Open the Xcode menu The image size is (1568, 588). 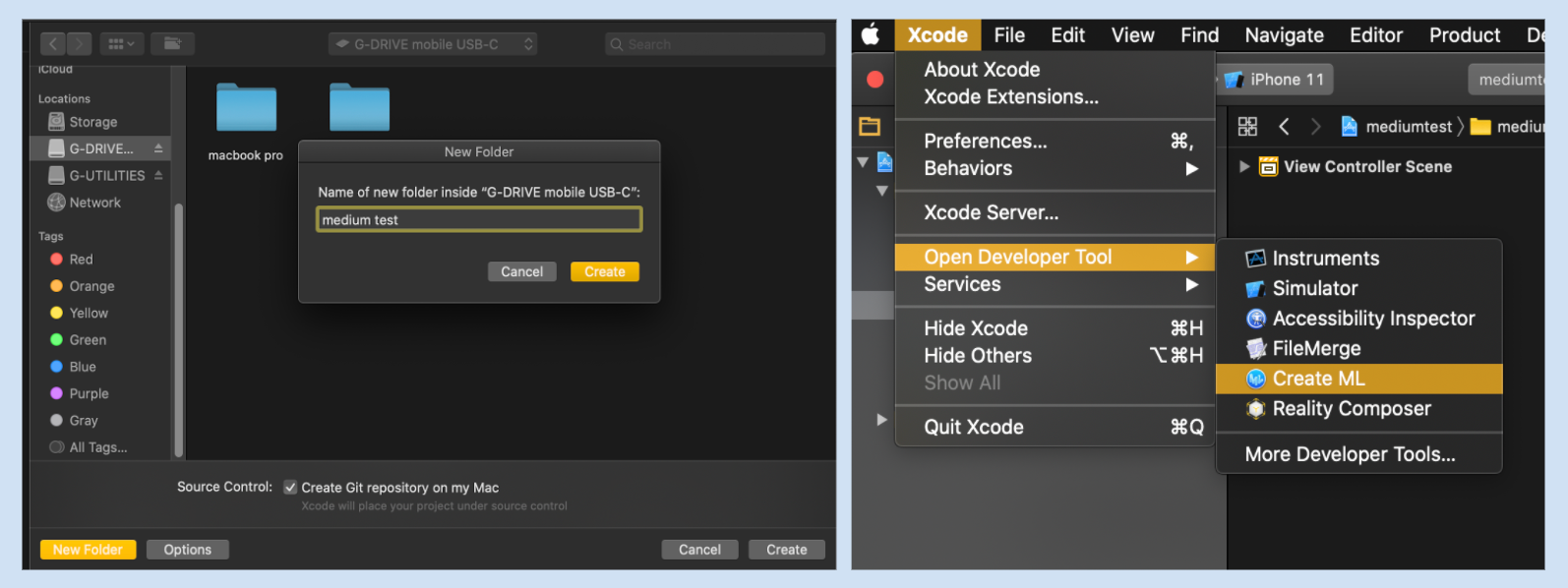pyautogui.click(x=937, y=35)
